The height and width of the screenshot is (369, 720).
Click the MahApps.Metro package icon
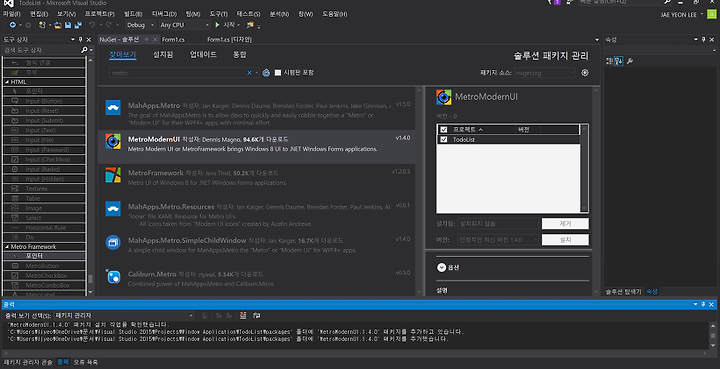(x=113, y=107)
